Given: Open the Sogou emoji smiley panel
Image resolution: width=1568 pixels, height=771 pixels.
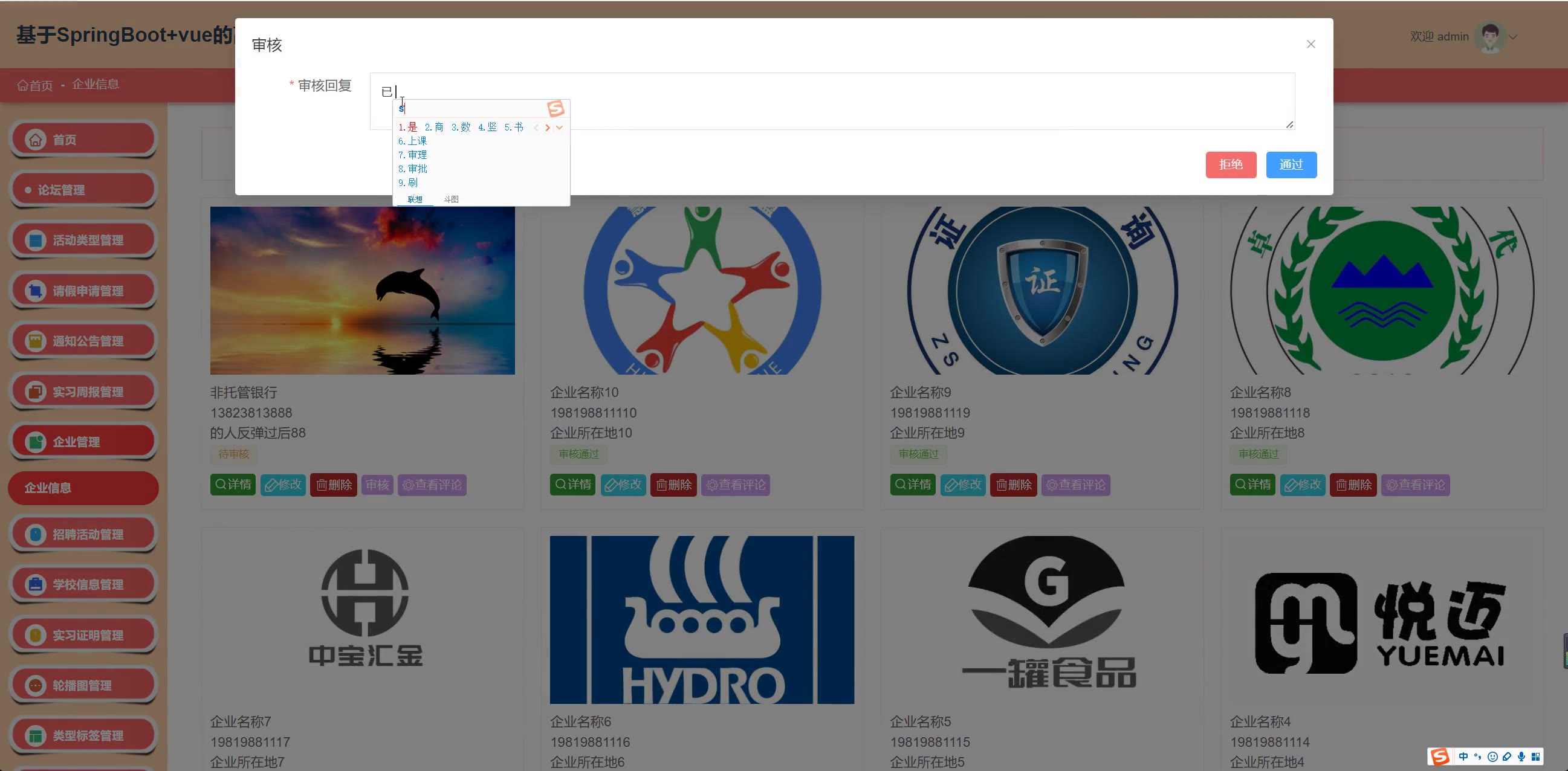Looking at the screenshot, I should (x=1492, y=756).
